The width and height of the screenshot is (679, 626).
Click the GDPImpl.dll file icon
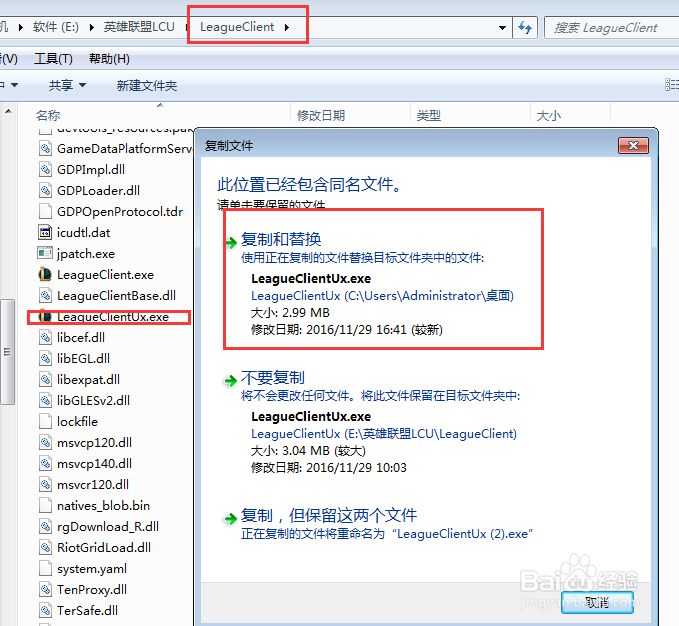[45, 169]
